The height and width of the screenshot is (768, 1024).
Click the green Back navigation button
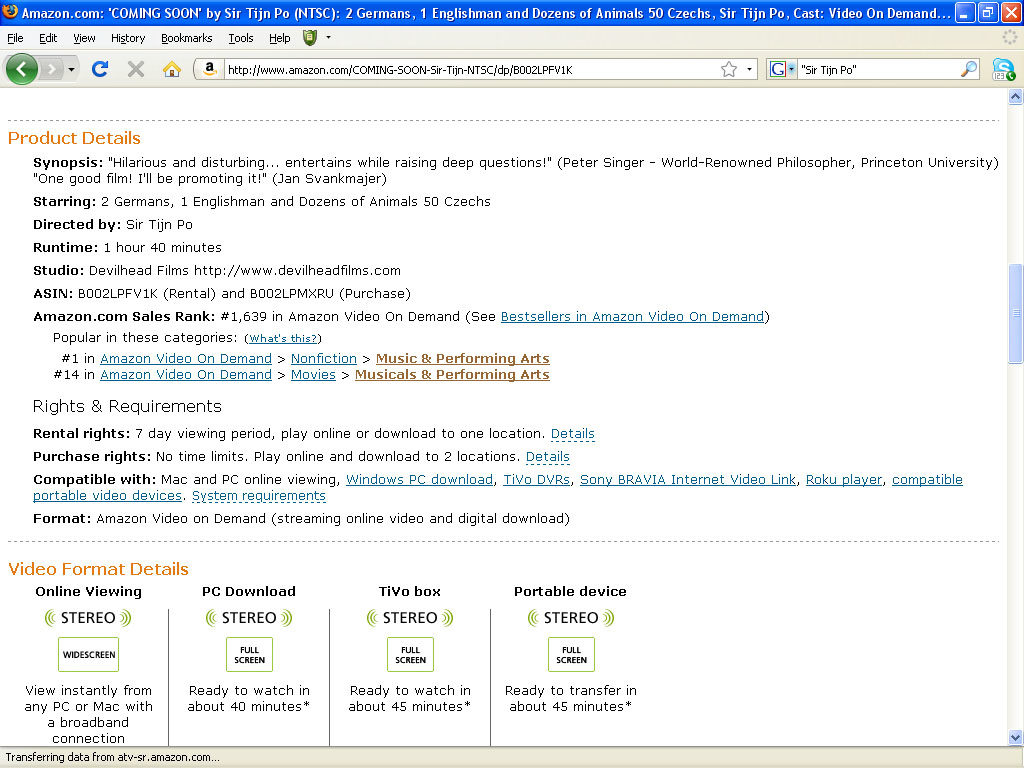(x=21, y=69)
